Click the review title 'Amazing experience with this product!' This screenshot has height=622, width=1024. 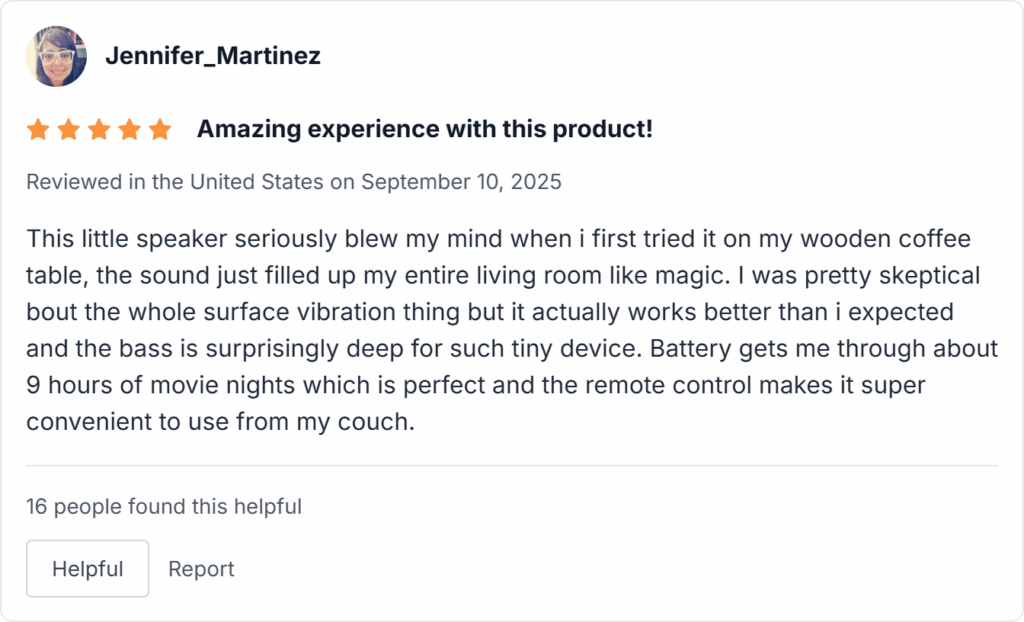(x=425, y=129)
